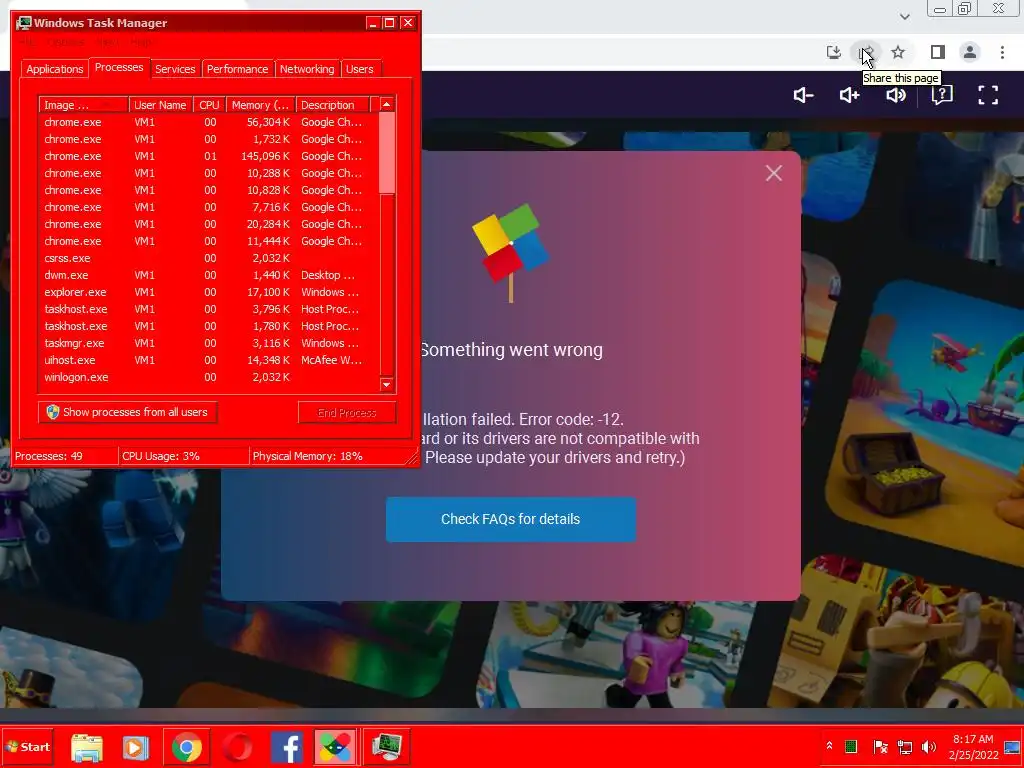This screenshot has width=1024, height=768.
Task: Switch to Task Manager taskbar icon
Action: point(387,747)
